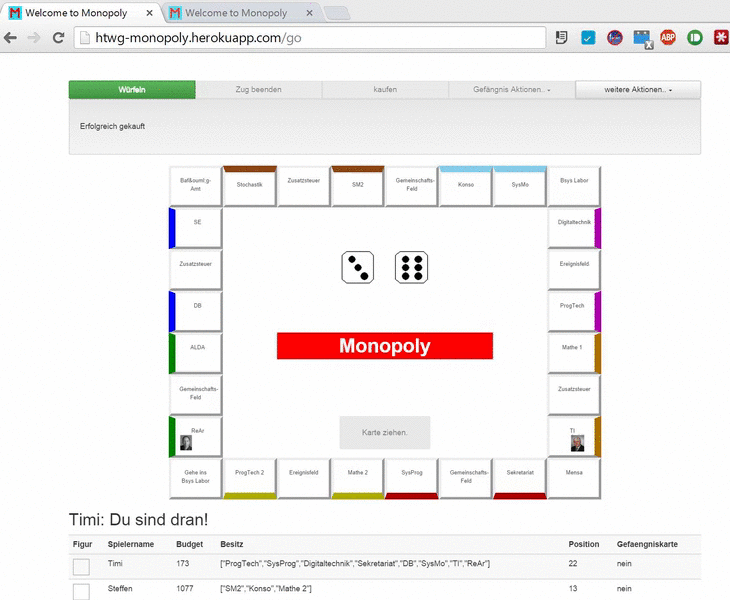Click the Timi: Du sind dran! heading
This screenshot has height=600, width=730.
138,519
